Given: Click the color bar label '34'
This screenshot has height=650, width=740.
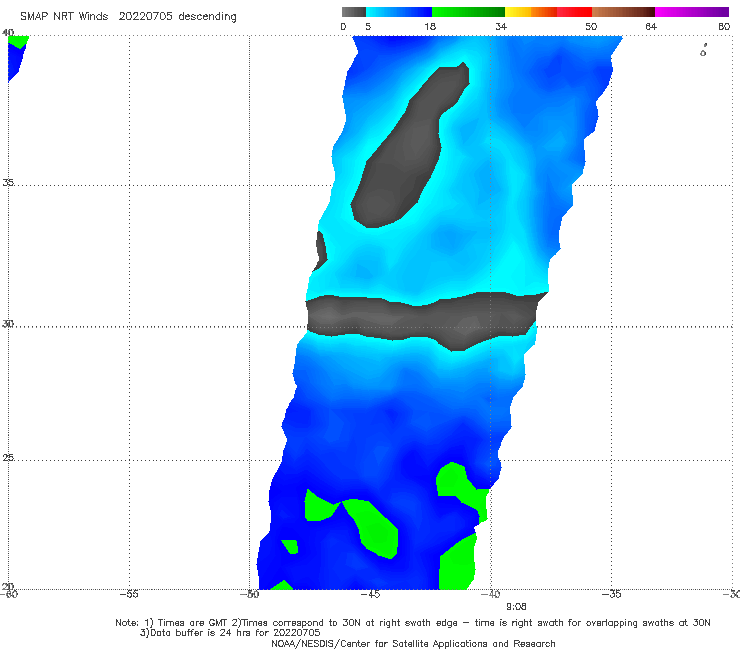Looking at the screenshot, I should click(501, 26).
